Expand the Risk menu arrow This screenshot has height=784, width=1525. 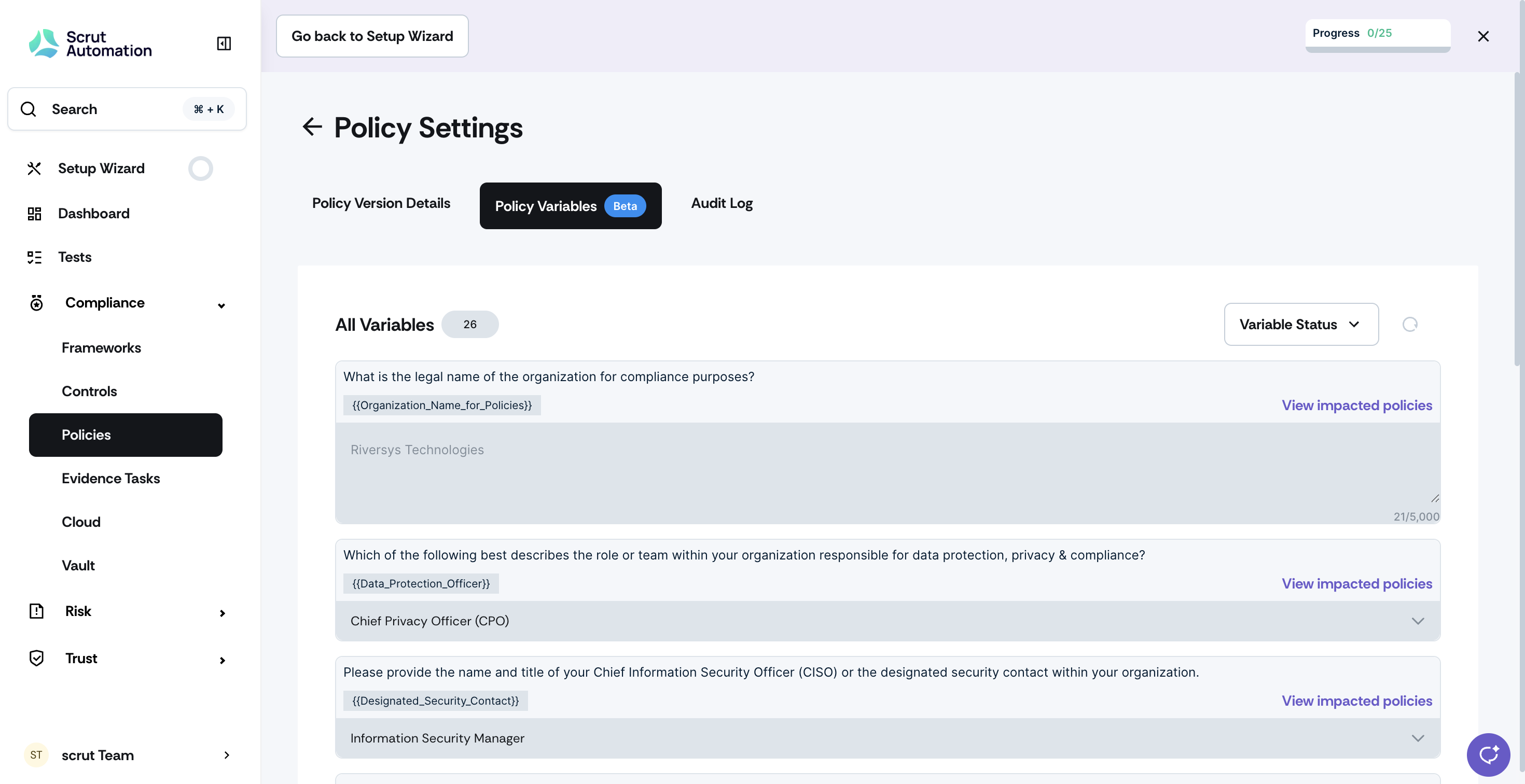[x=223, y=613]
